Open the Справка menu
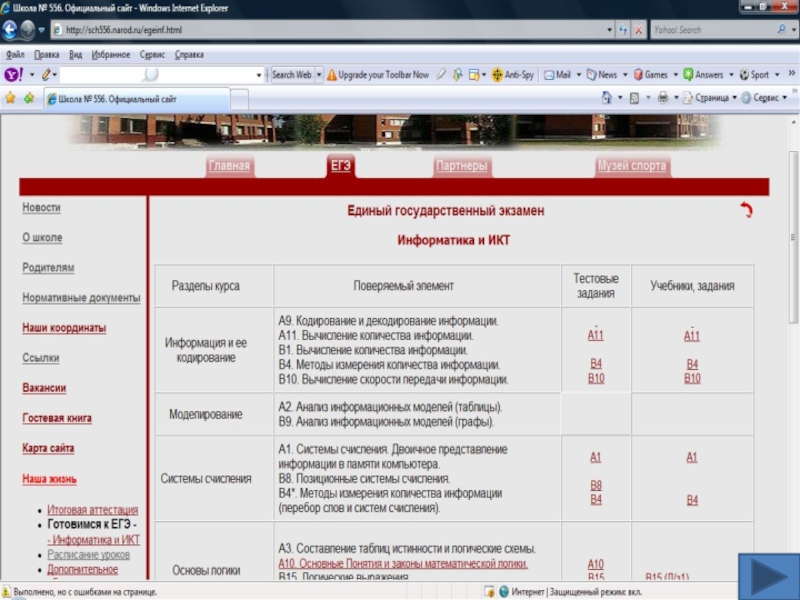Screen dimensions: 800x600 (x=189, y=55)
